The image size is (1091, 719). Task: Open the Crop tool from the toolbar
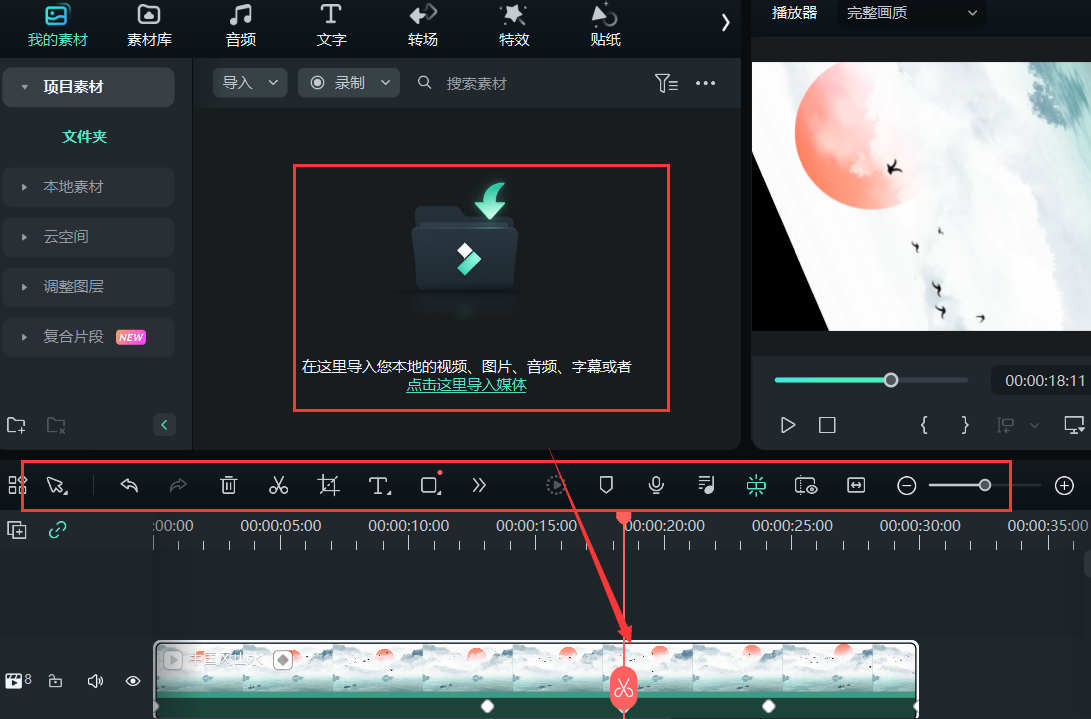[328, 485]
